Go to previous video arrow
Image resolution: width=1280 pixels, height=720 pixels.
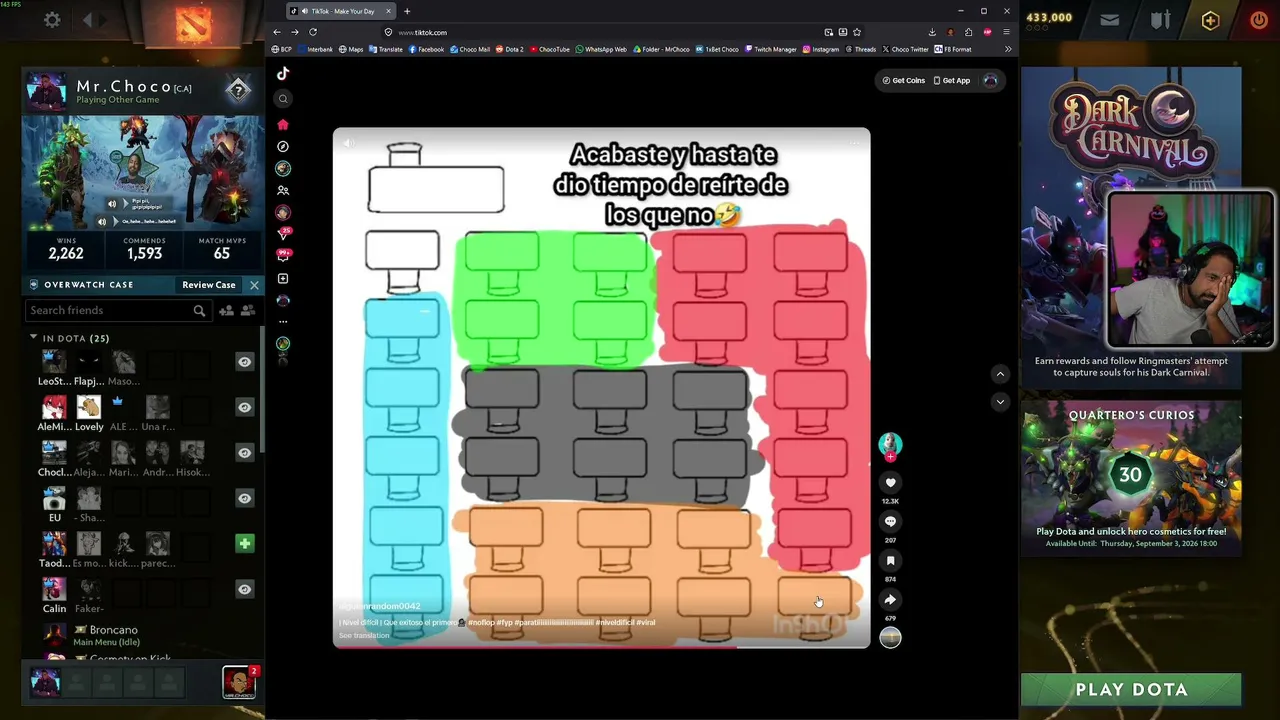tap(1000, 374)
